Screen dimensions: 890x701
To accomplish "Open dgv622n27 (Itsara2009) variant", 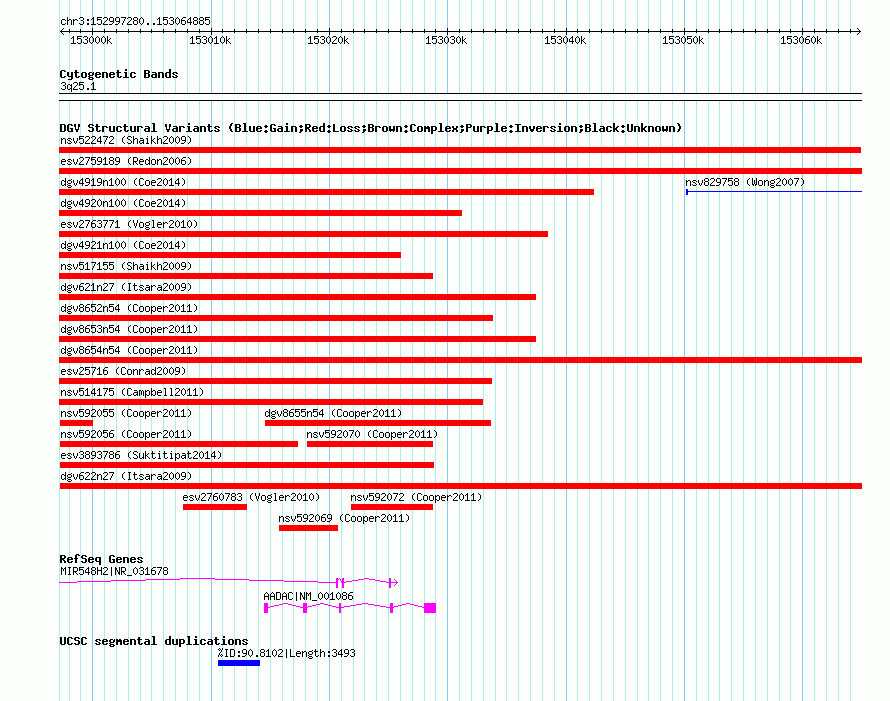I will tap(461, 486).
